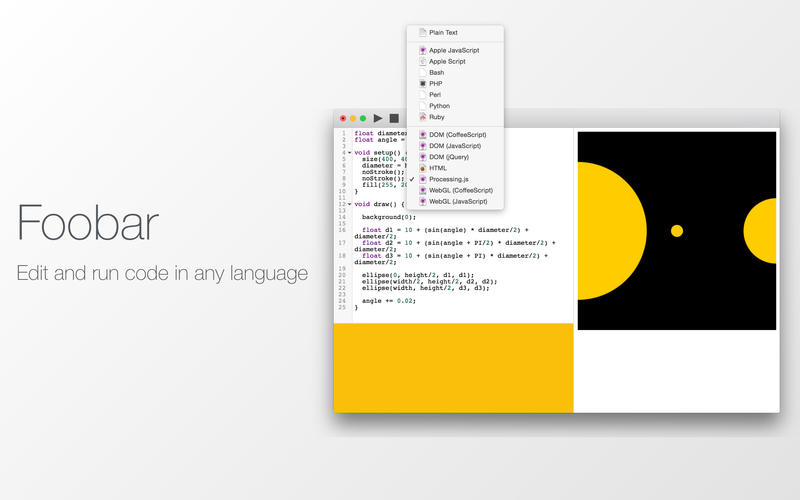The width and height of the screenshot is (800, 500).
Task: Choose DOM (jQuery) from the menu
Action: pos(455,157)
